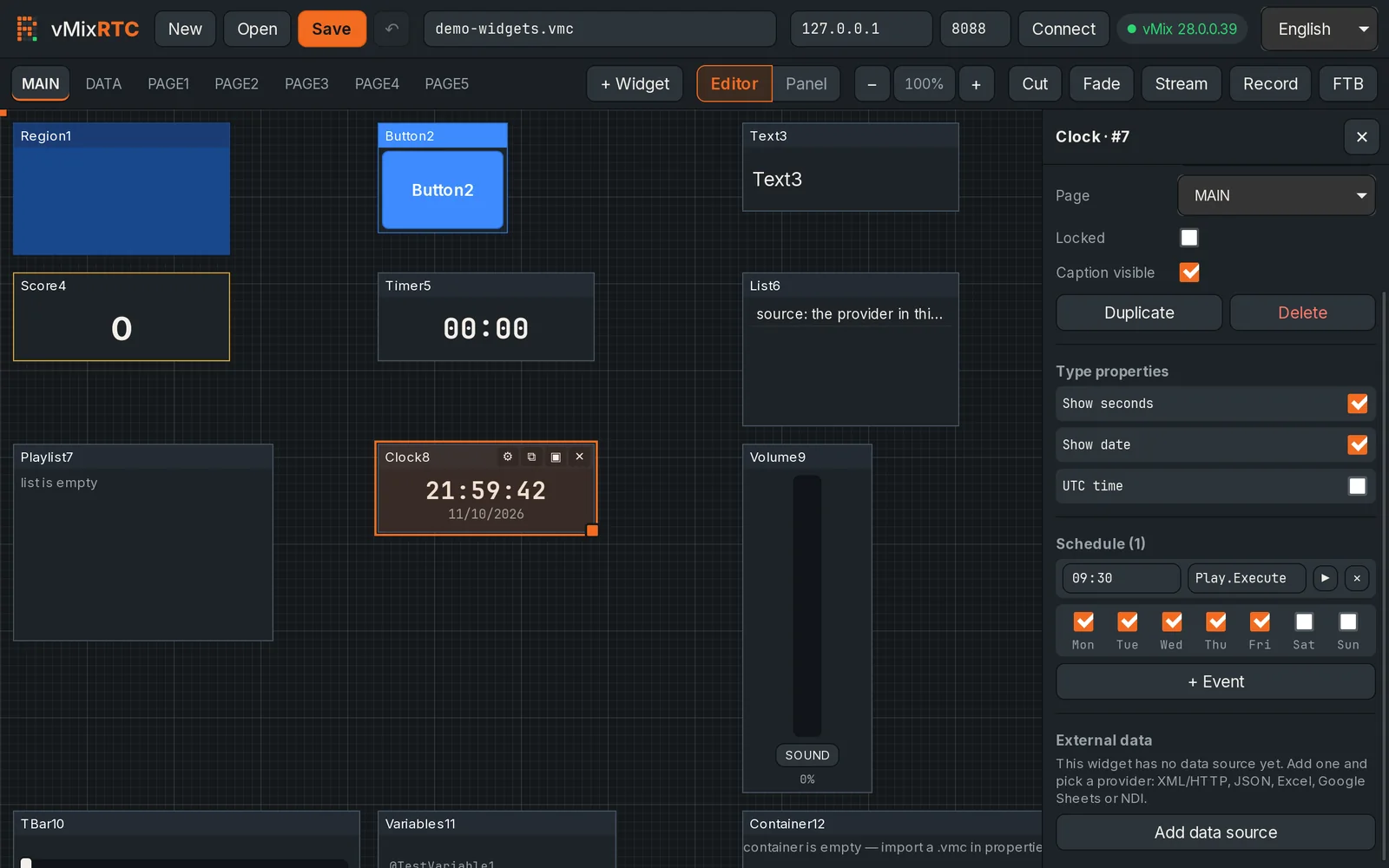Click the 09:30 schedule time field
Viewport: 1389px width, 868px height.
(1121, 578)
